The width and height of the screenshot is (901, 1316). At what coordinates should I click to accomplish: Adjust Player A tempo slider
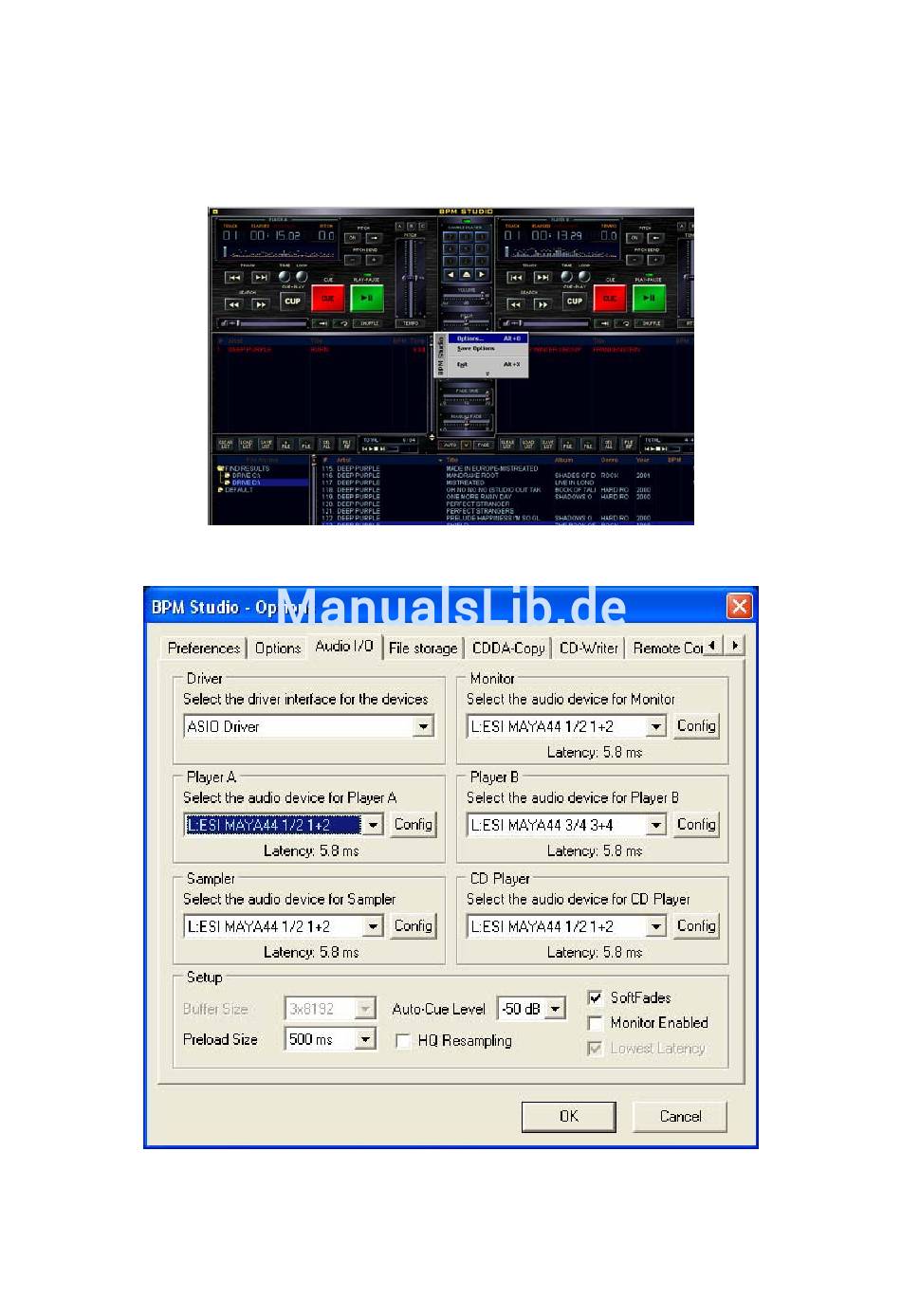(411, 278)
